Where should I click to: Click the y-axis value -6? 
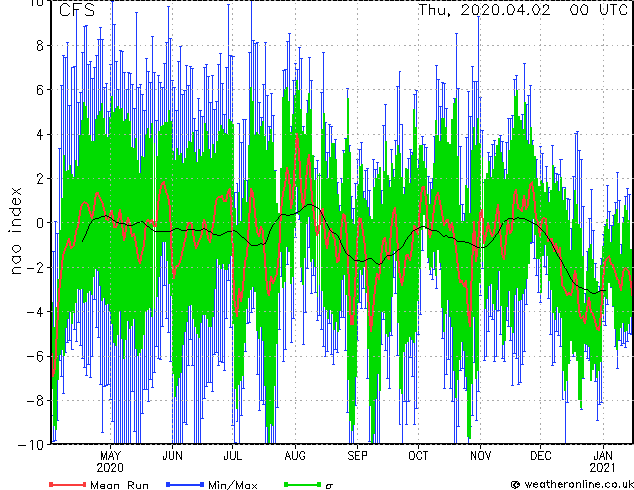(x=35, y=356)
